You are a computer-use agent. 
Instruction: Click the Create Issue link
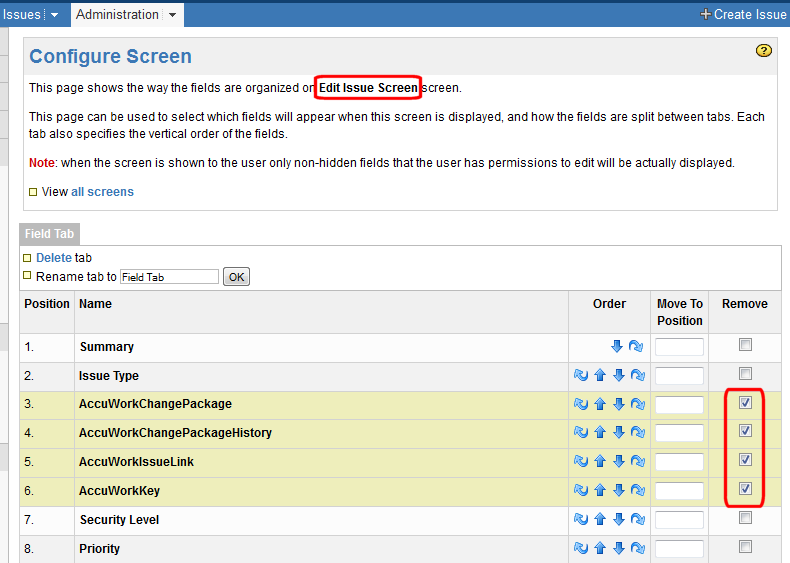coord(743,14)
